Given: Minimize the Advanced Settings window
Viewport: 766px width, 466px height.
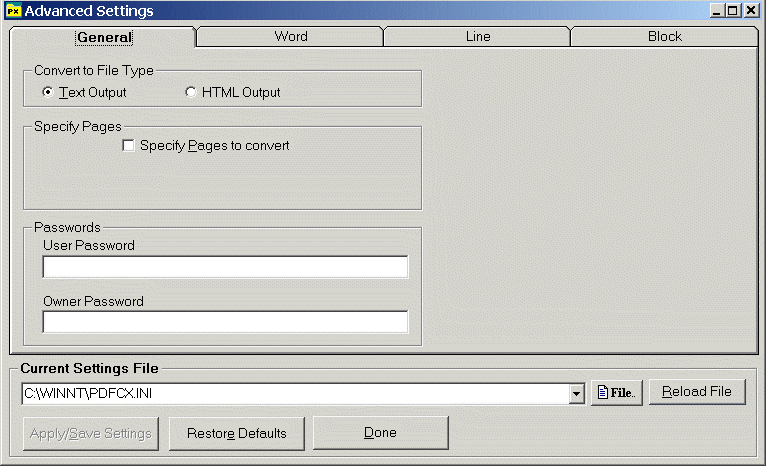Looking at the screenshot, I should (717, 10).
